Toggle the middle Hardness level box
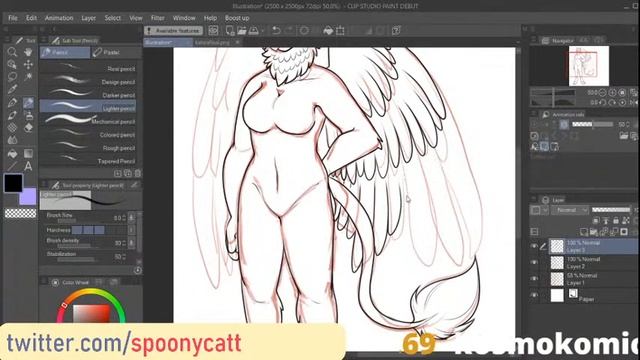Screen dimensions: 640x360 tap(88, 230)
